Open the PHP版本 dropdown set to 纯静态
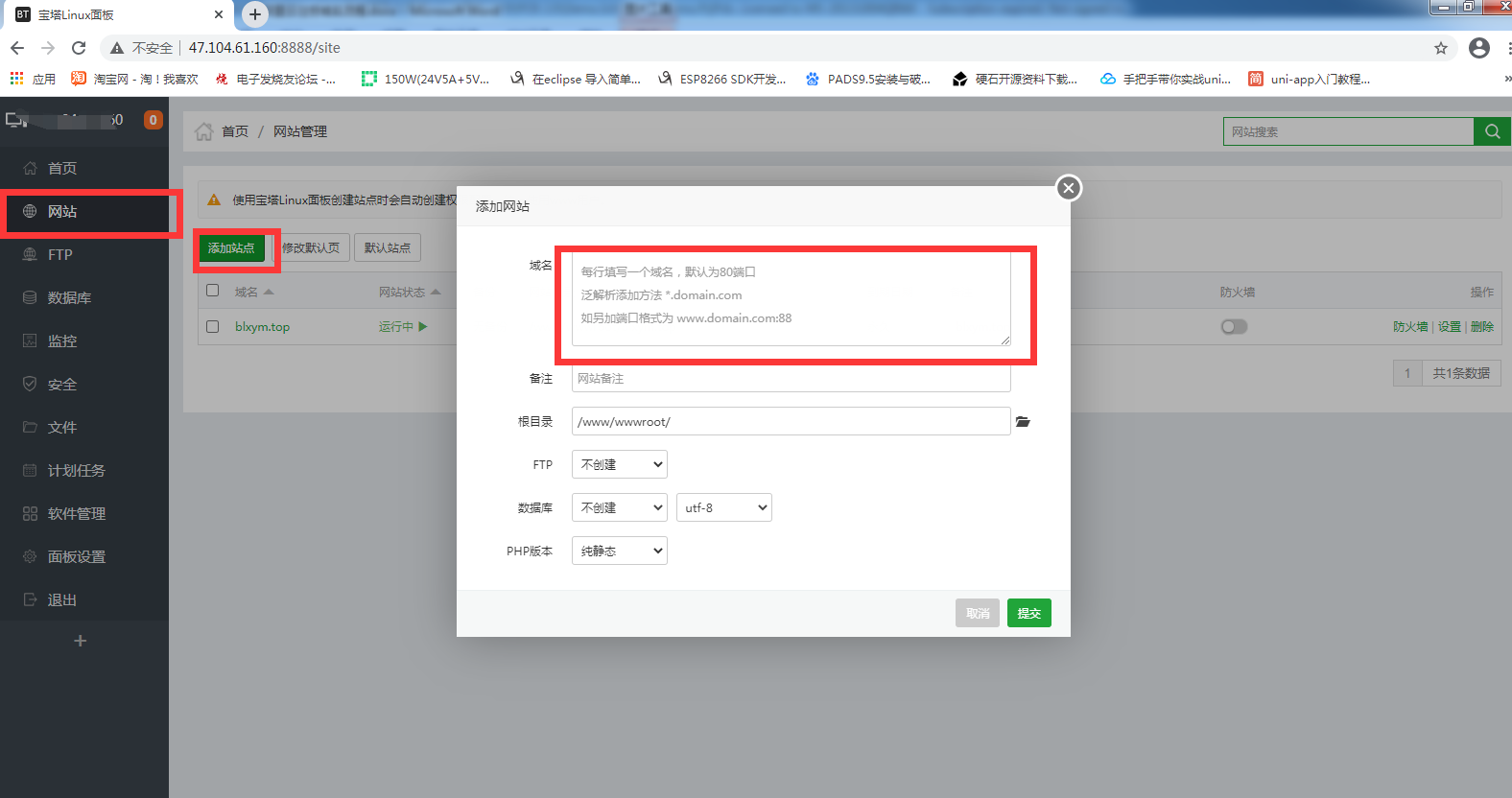 click(620, 551)
